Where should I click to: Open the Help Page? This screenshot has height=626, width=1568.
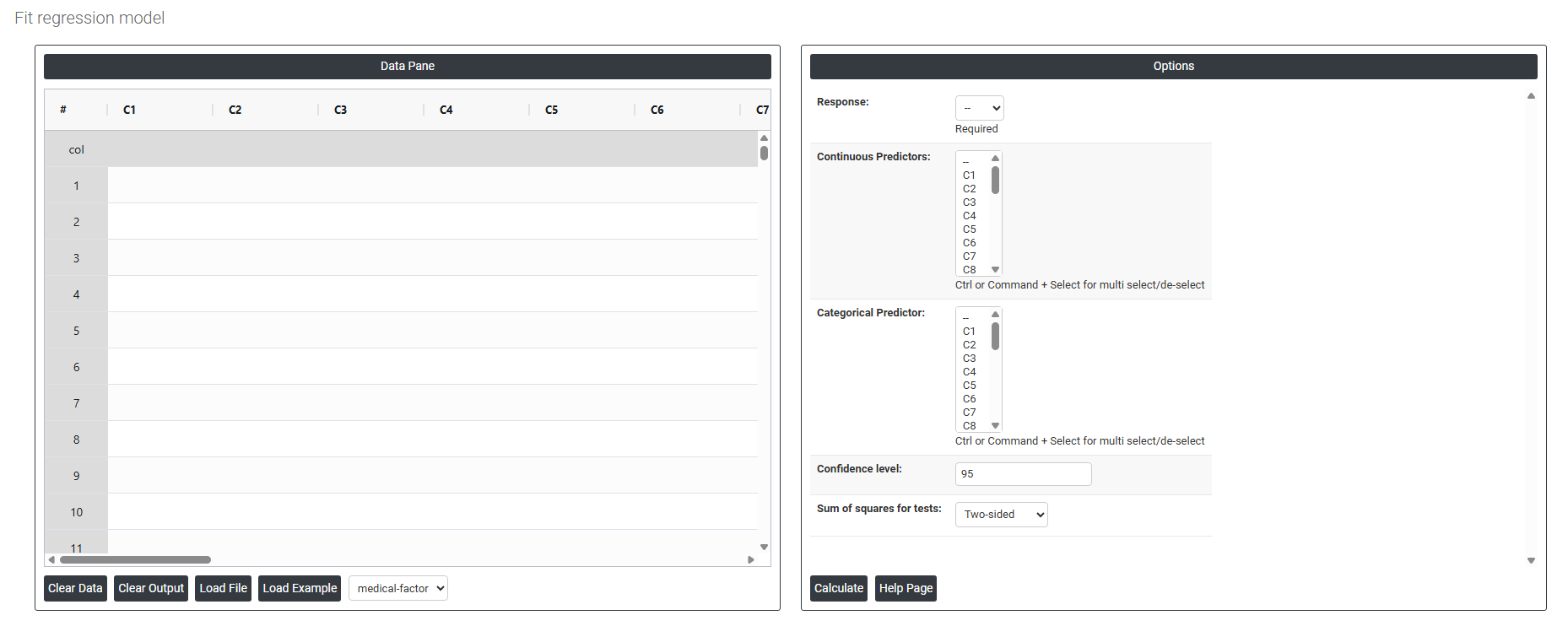[x=906, y=588]
